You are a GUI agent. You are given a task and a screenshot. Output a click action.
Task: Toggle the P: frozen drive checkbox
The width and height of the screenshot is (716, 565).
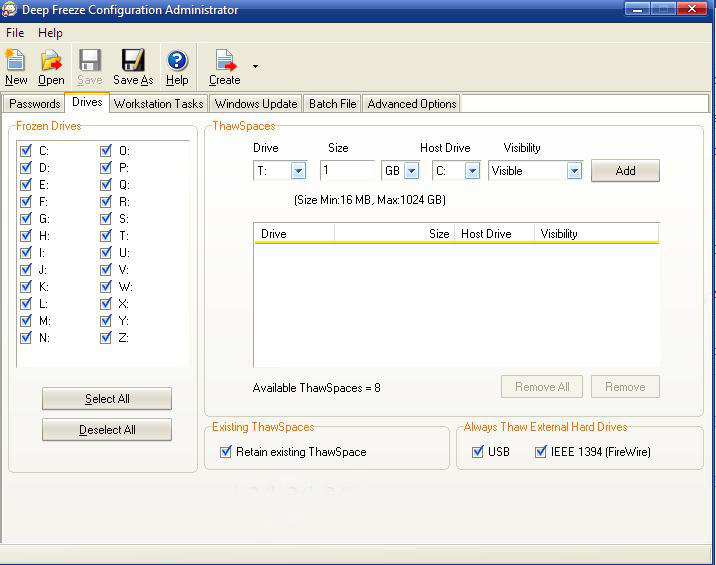[106, 168]
